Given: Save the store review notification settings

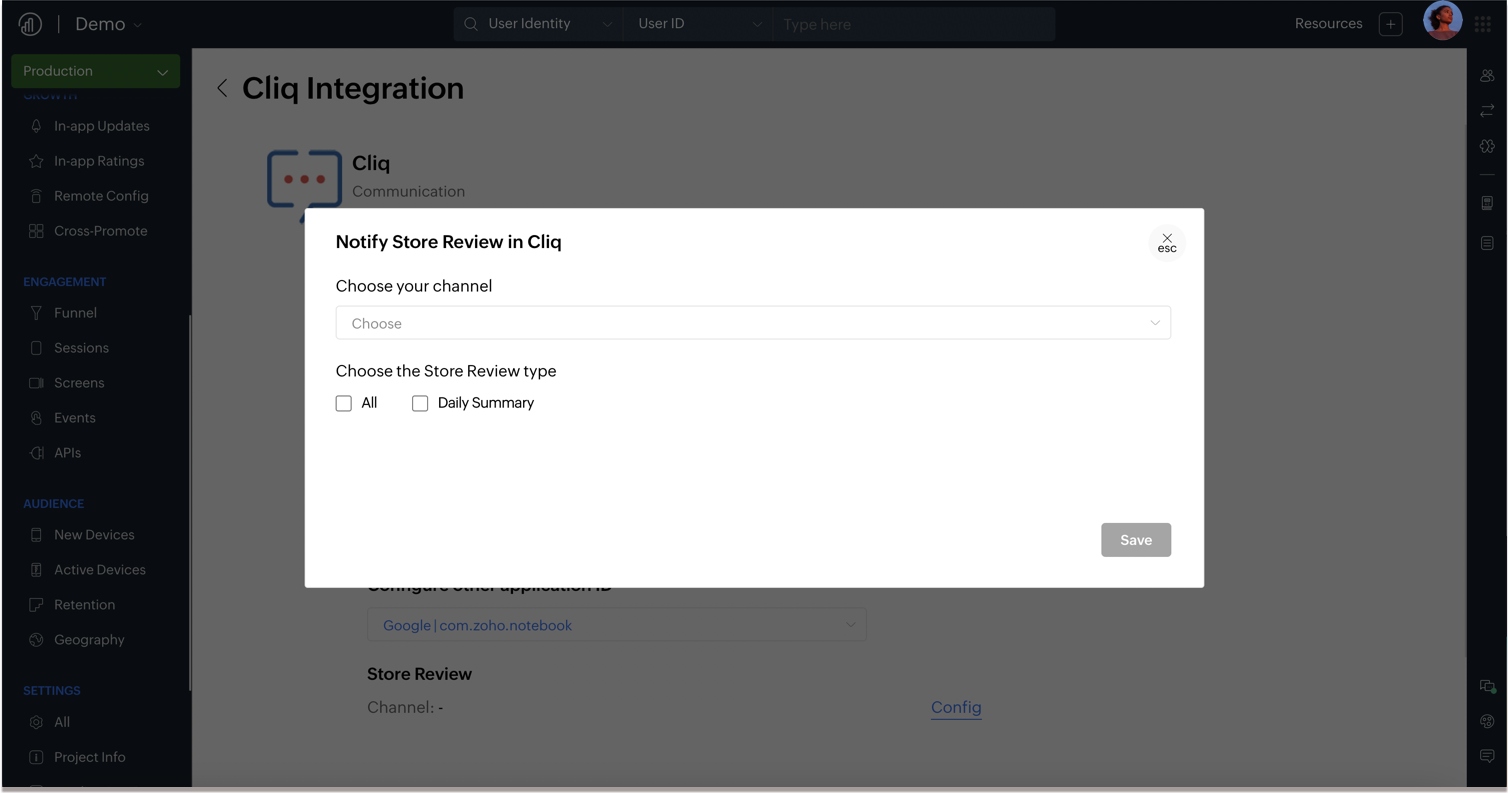Looking at the screenshot, I should [1136, 540].
